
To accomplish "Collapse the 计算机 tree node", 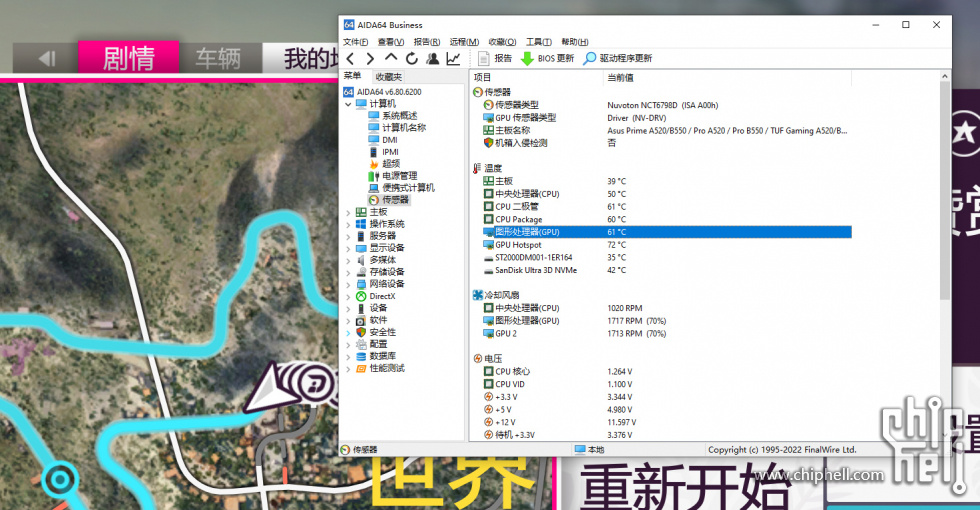I will [348, 104].
